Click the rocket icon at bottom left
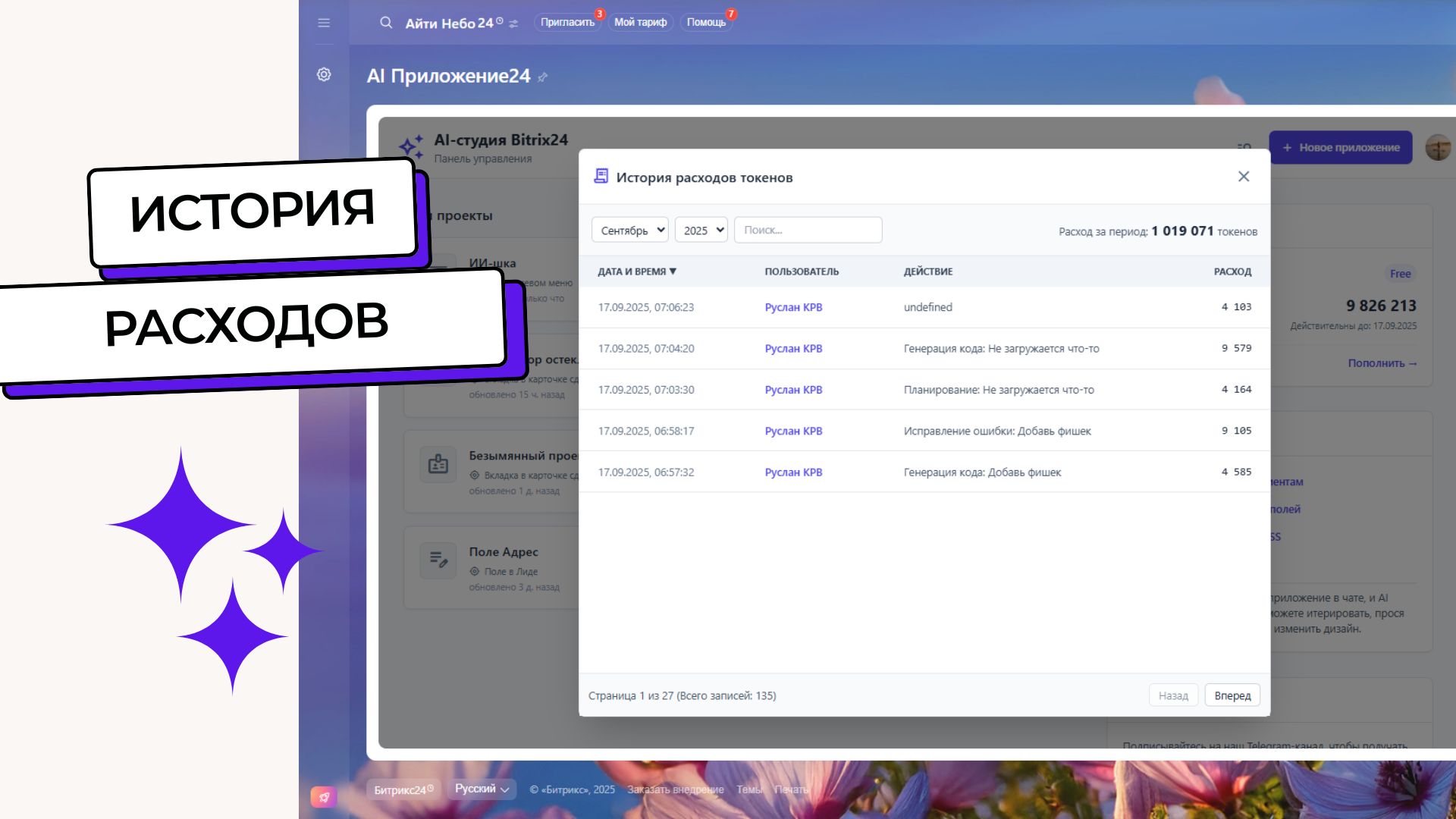This screenshot has height=819, width=1456. pos(323,797)
